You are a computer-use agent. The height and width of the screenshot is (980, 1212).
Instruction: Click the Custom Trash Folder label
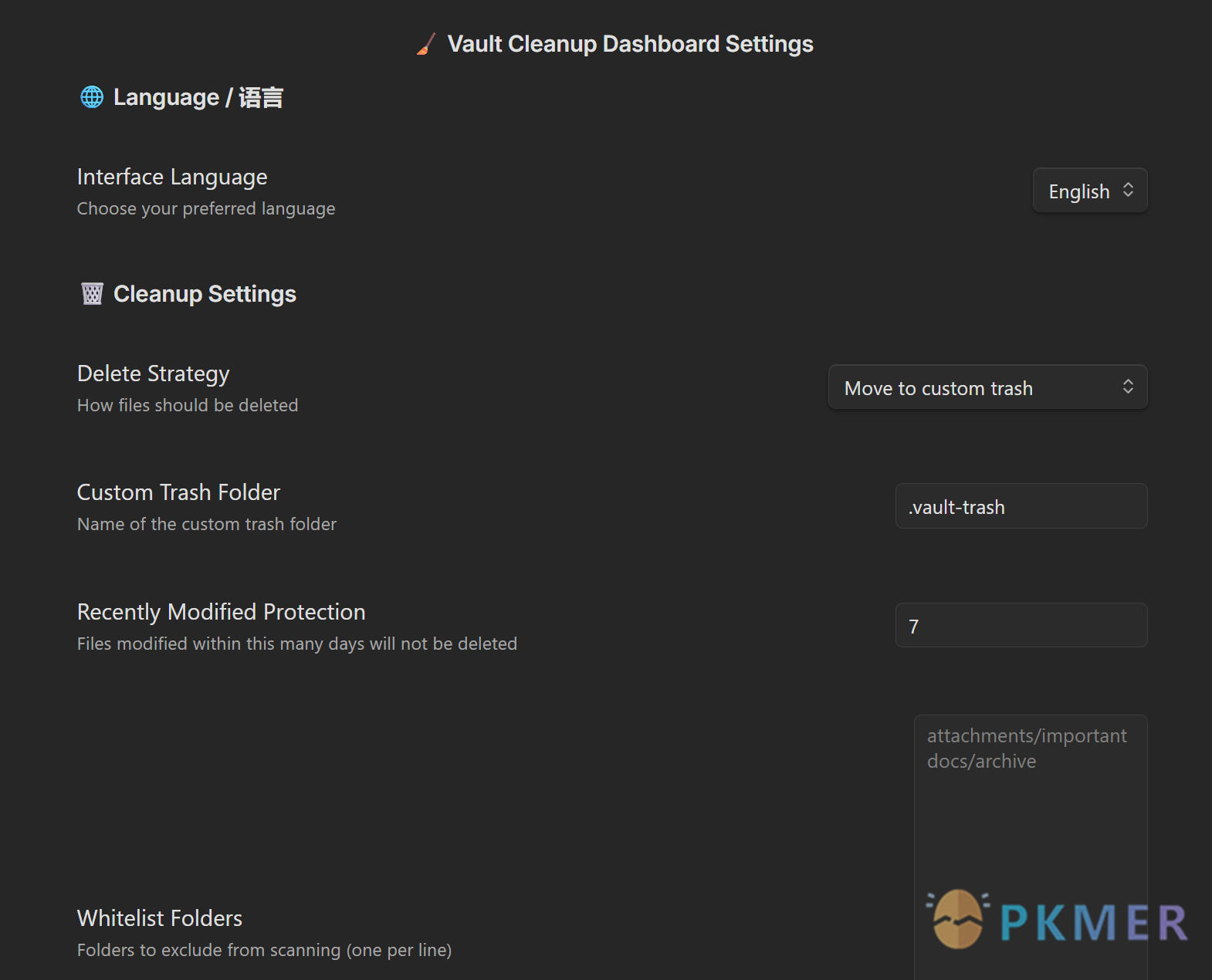178,492
